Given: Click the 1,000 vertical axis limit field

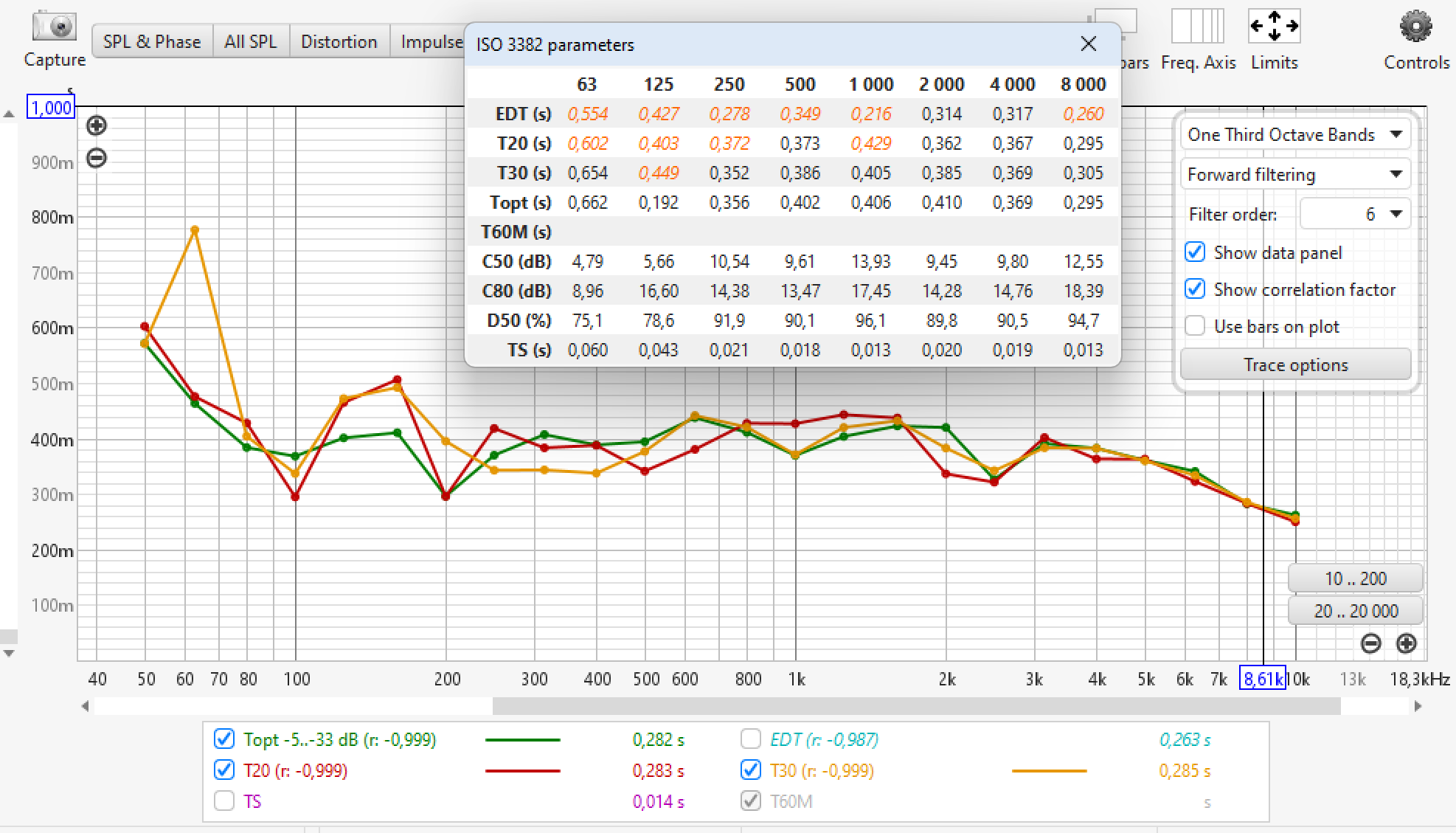Looking at the screenshot, I should [x=51, y=108].
